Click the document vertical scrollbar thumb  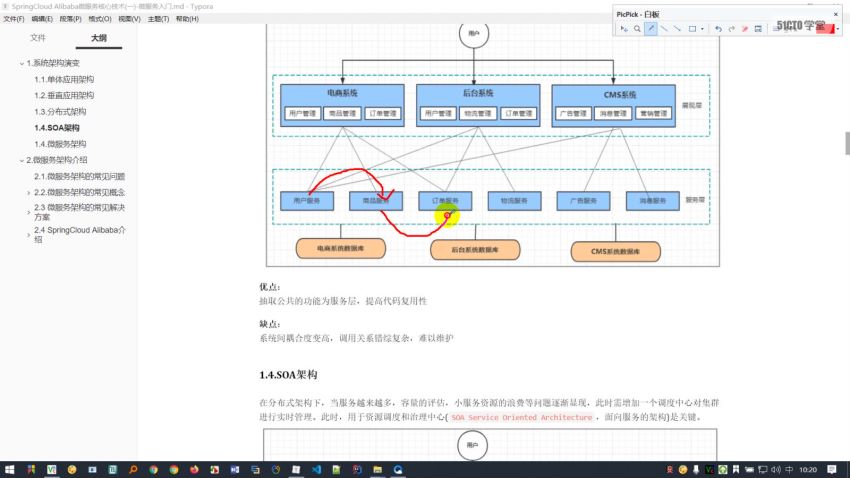coord(847,143)
